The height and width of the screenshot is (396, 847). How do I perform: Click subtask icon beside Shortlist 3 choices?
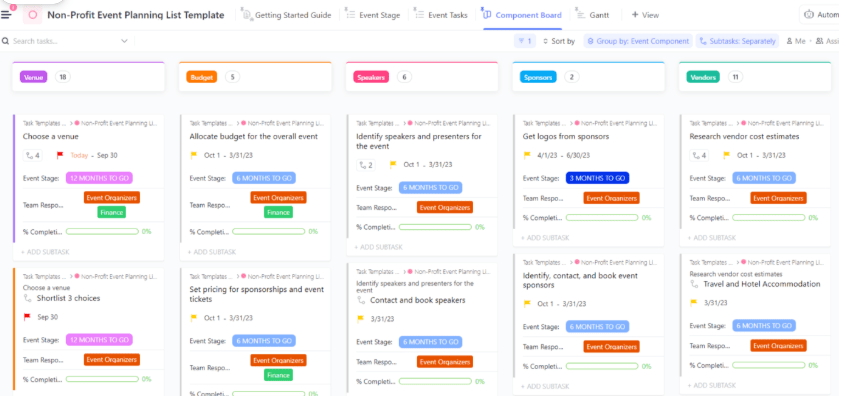(28, 298)
